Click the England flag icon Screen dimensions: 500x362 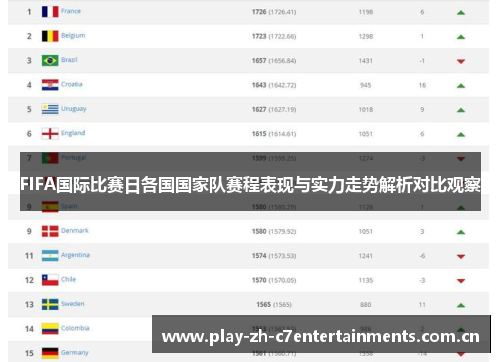(x=50, y=134)
